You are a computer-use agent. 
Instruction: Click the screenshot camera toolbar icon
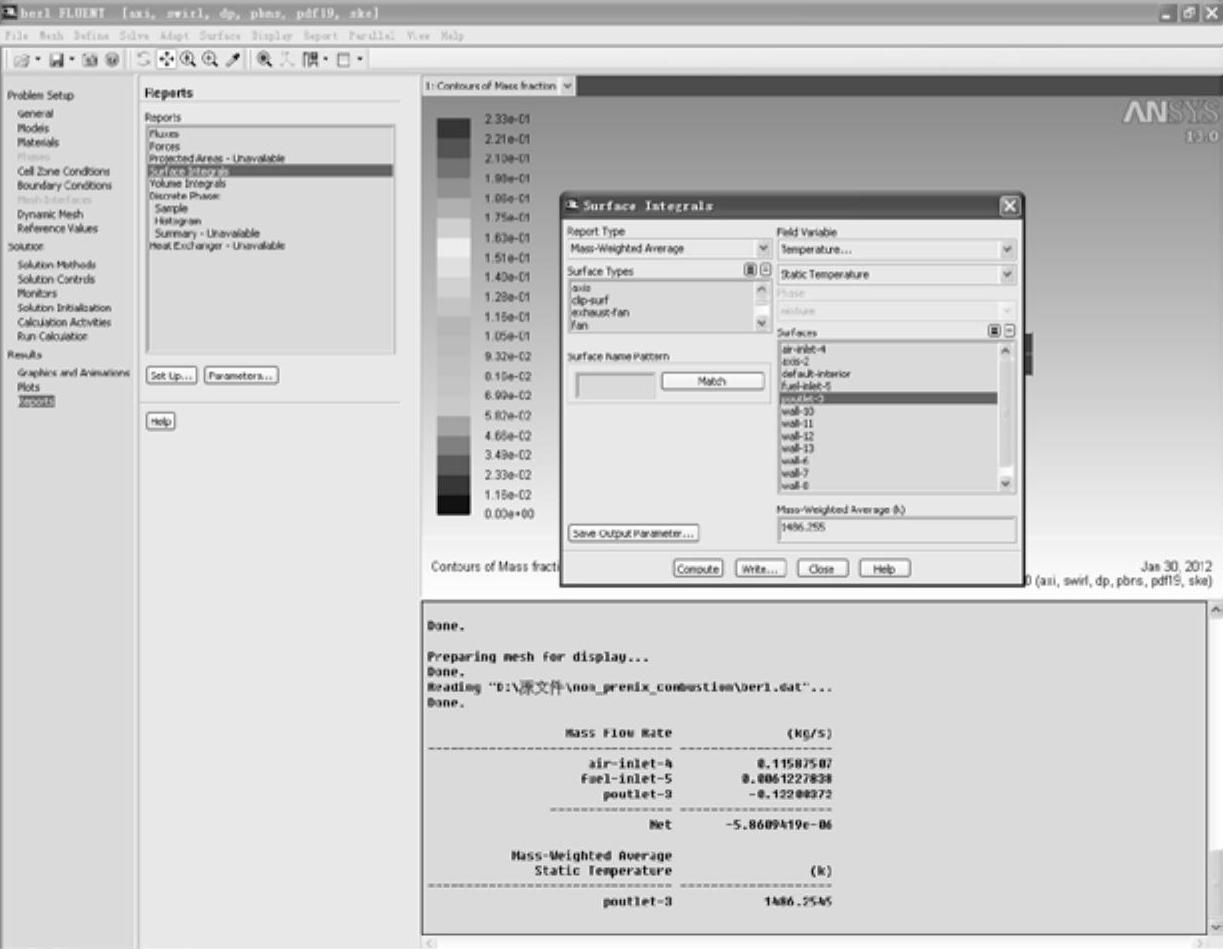pos(90,59)
